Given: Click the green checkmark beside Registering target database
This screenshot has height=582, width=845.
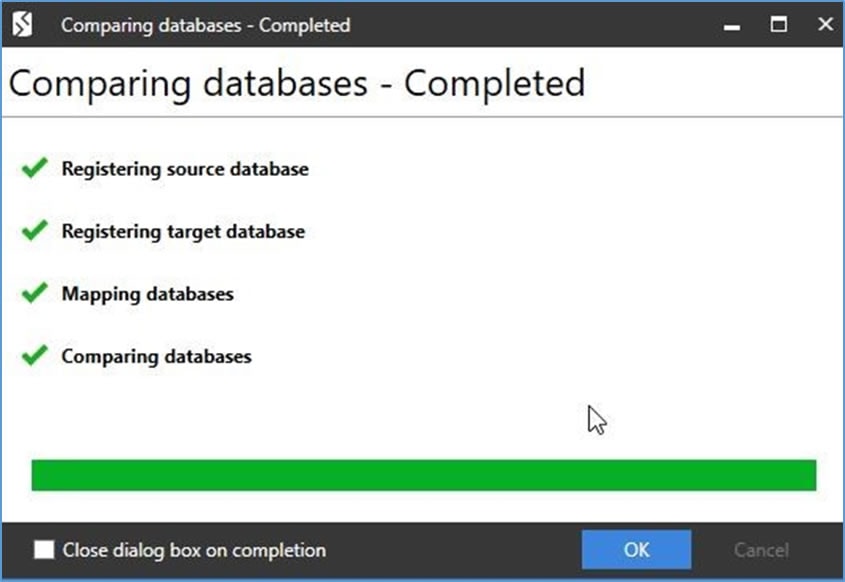Looking at the screenshot, I should coord(34,231).
